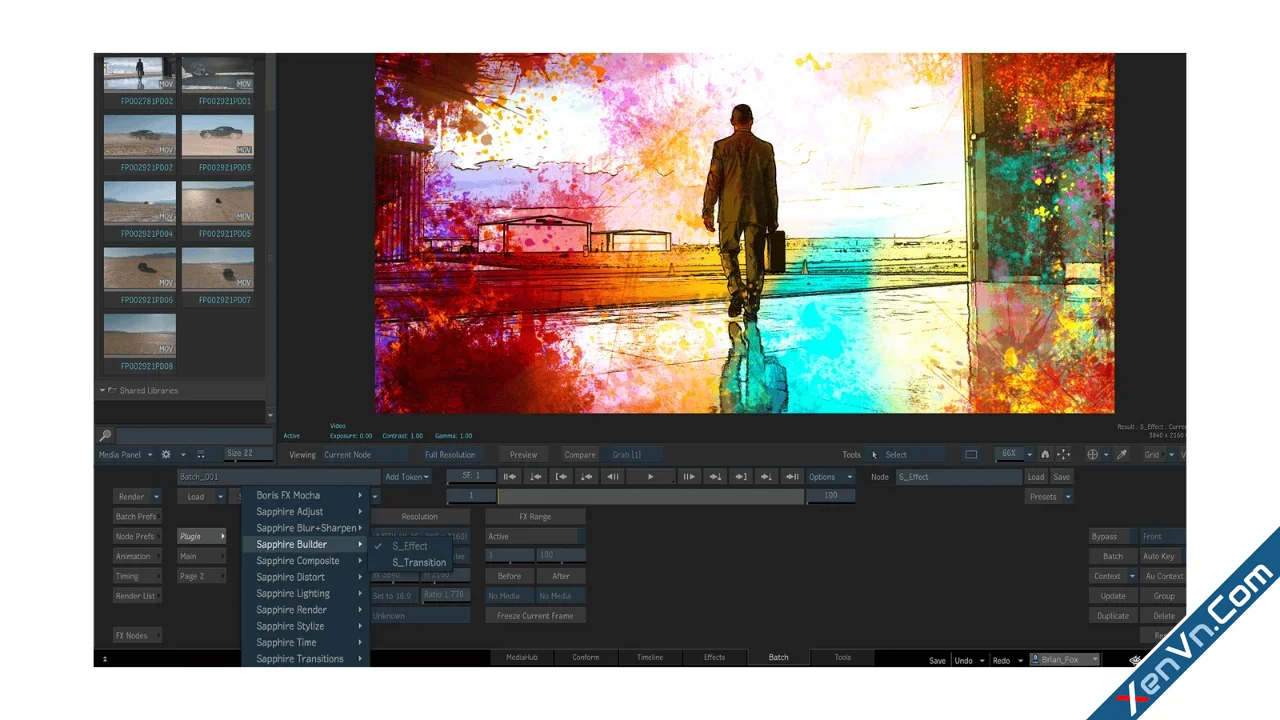The height and width of the screenshot is (720, 1280).
Task: Select the FP002781PD02 clip thumbnail
Action: click(x=140, y=72)
